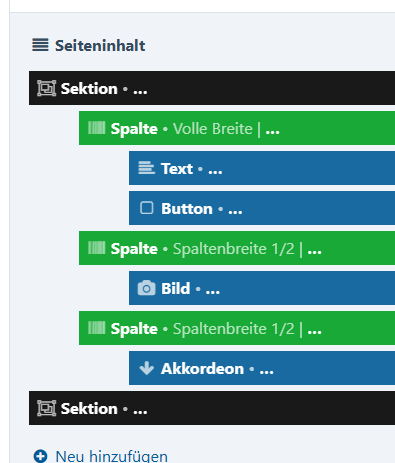
Task: Expand the Spalte Volle Breite row
Action: (237, 128)
